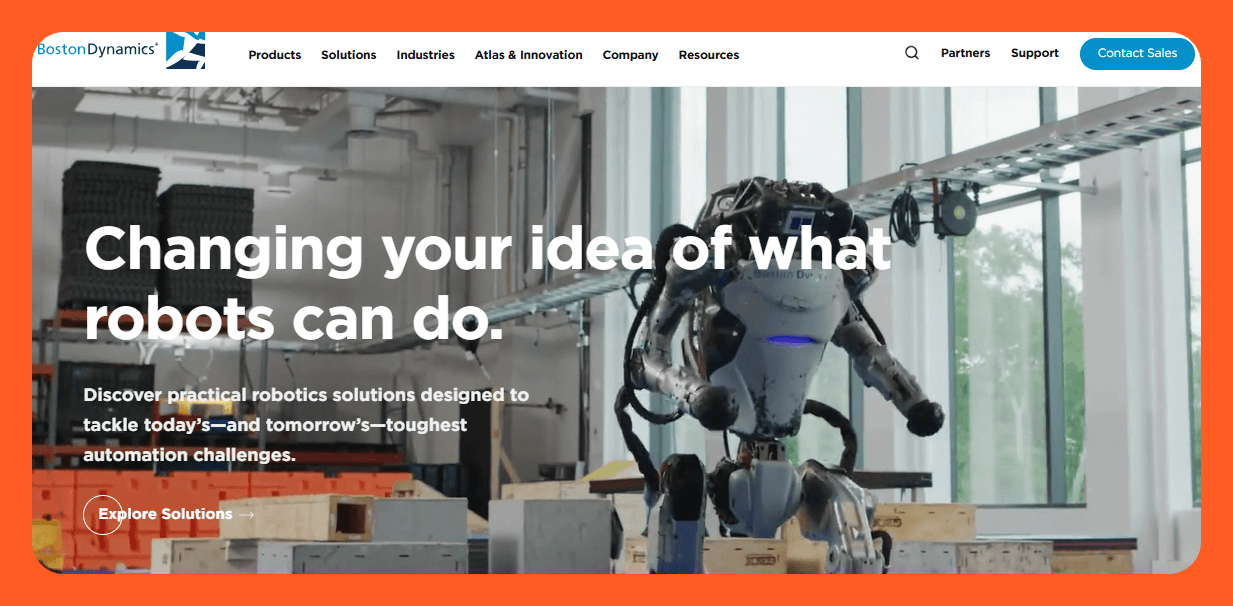Viewport: 1233px width, 606px height.
Task: Expand the Industries navigation item
Action: pyautogui.click(x=426, y=55)
